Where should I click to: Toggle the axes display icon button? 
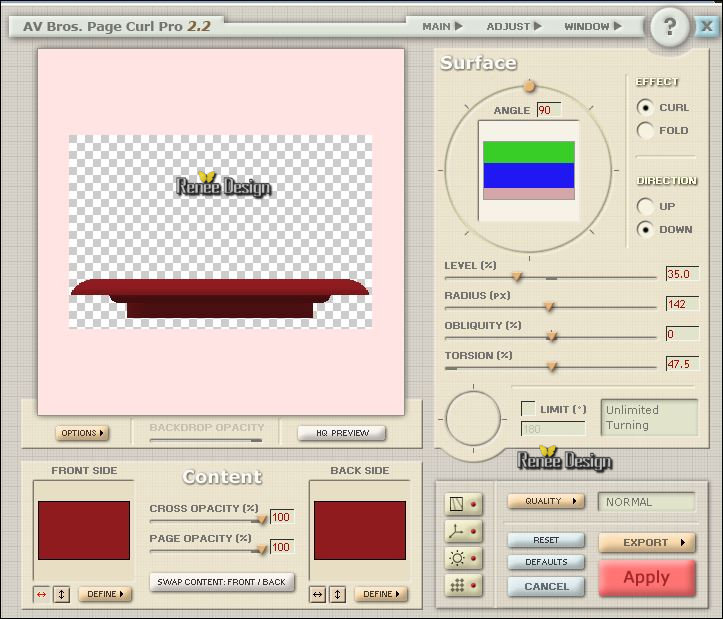tap(463, 531)
